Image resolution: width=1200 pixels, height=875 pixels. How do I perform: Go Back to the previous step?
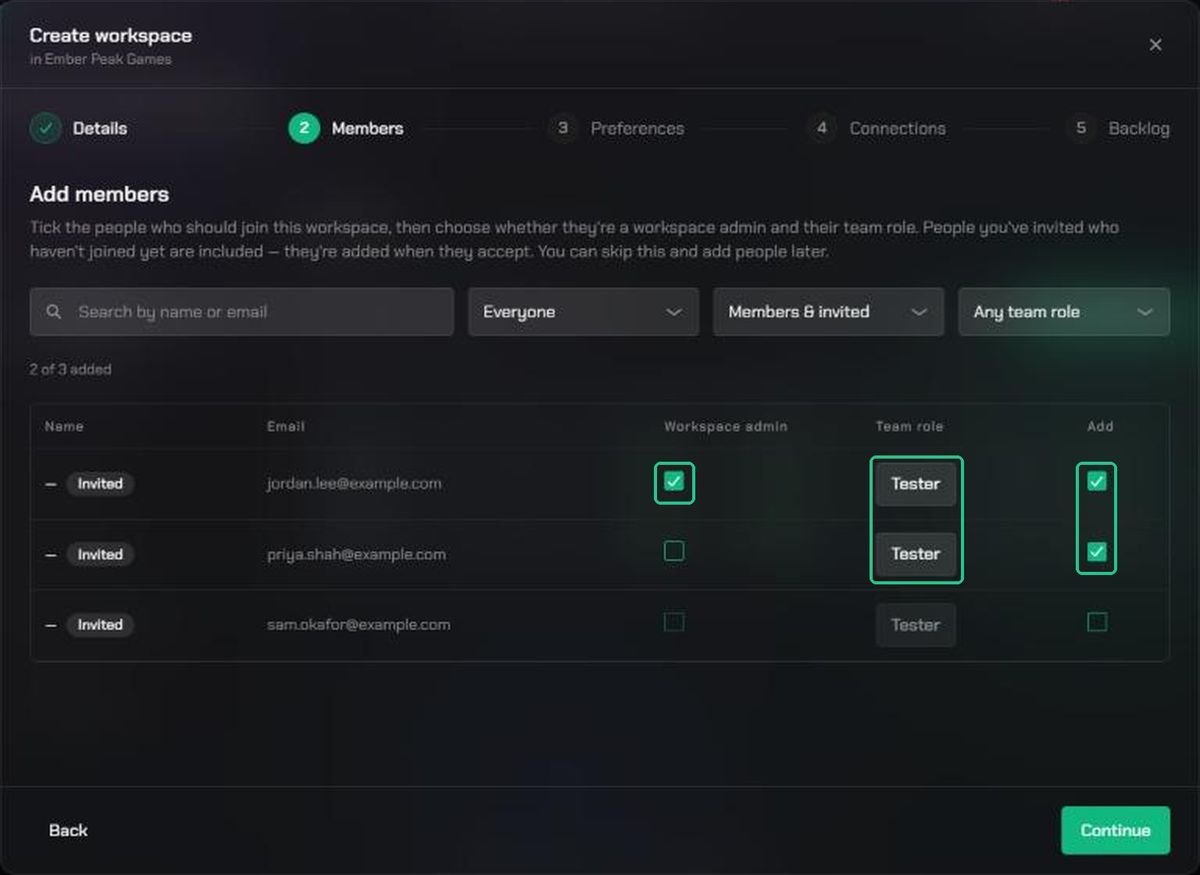point(68,830)
